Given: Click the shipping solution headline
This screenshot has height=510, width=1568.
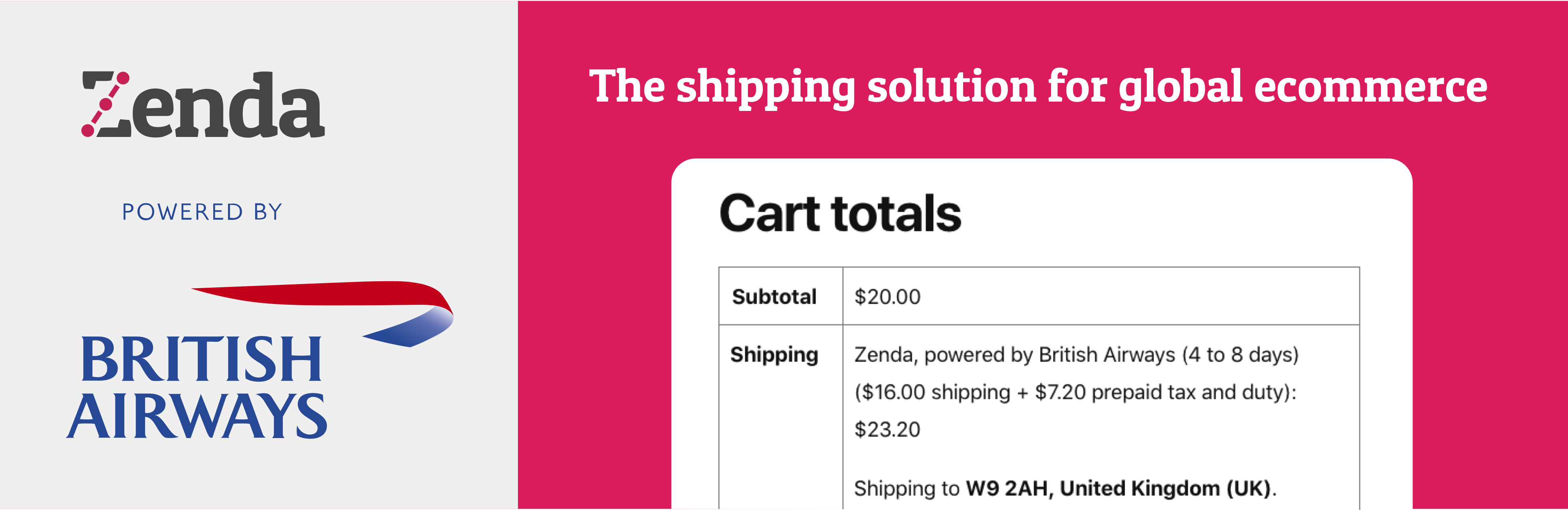Looking at the screenshot, I should coord(1038,87).
